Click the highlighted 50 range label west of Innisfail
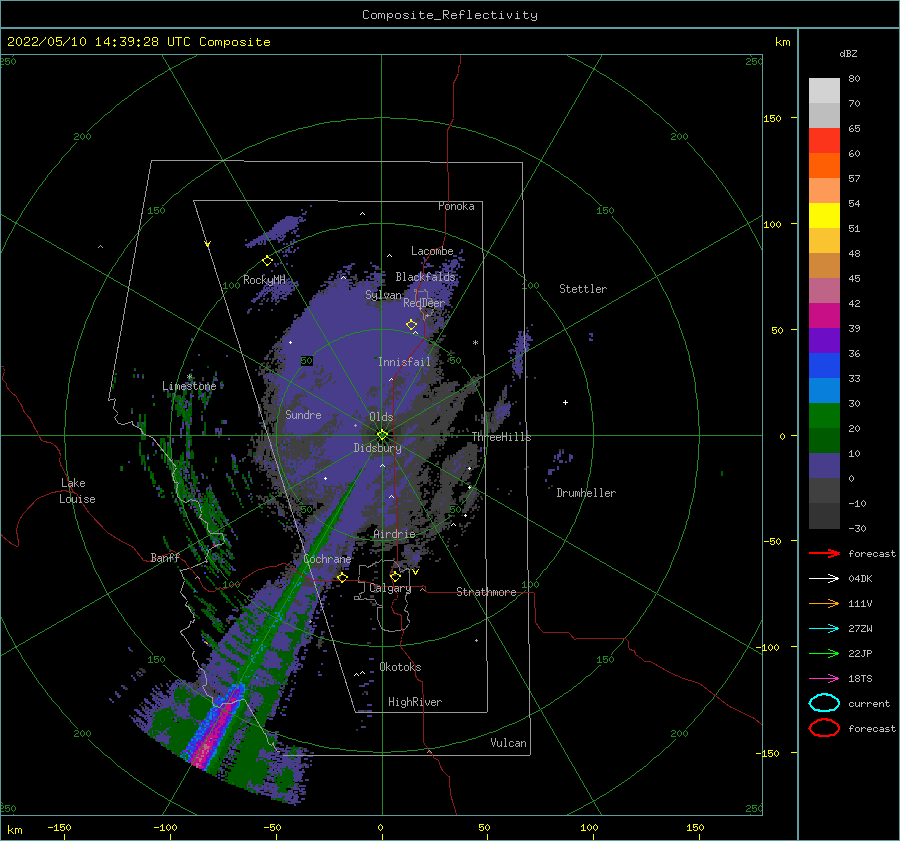900x841 pixels. pyautogui.click(x=307, y=361)
